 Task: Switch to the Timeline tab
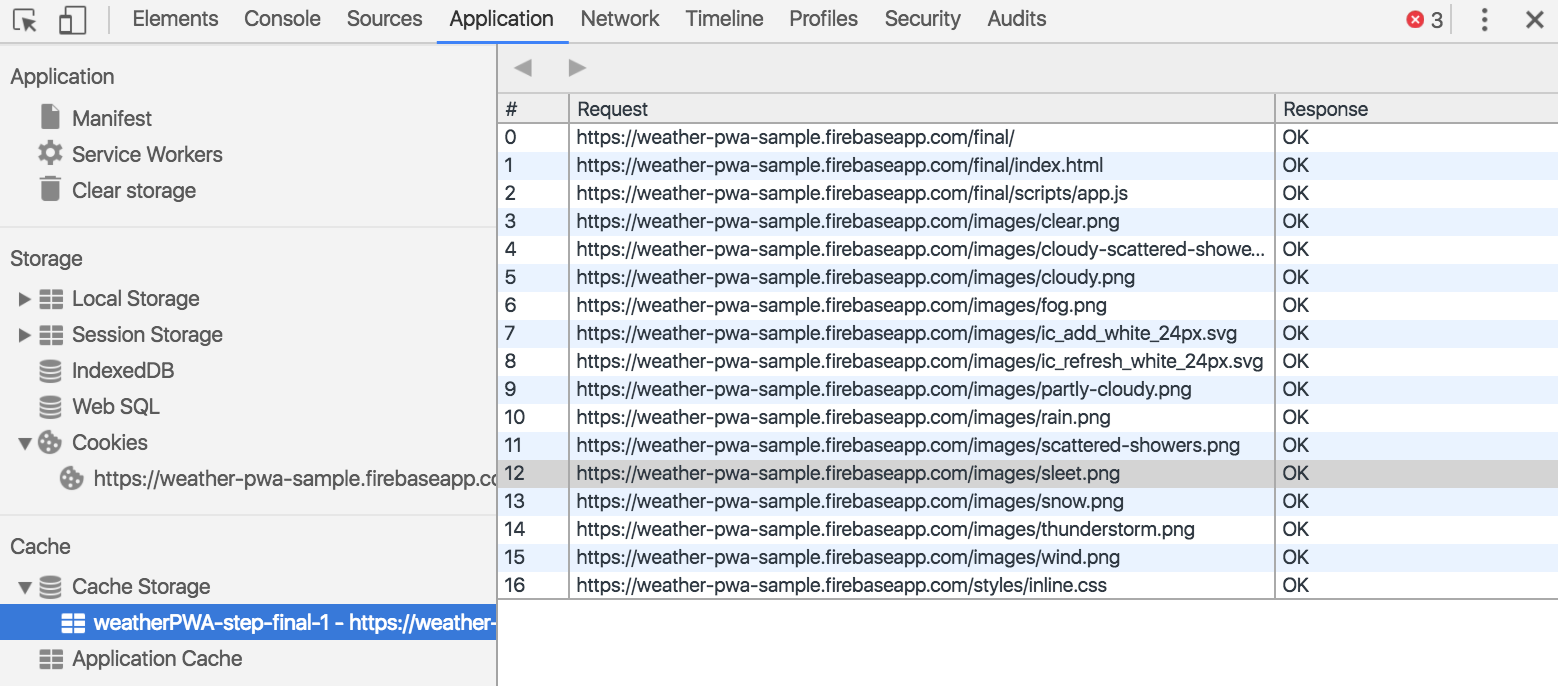click(724, 19)
